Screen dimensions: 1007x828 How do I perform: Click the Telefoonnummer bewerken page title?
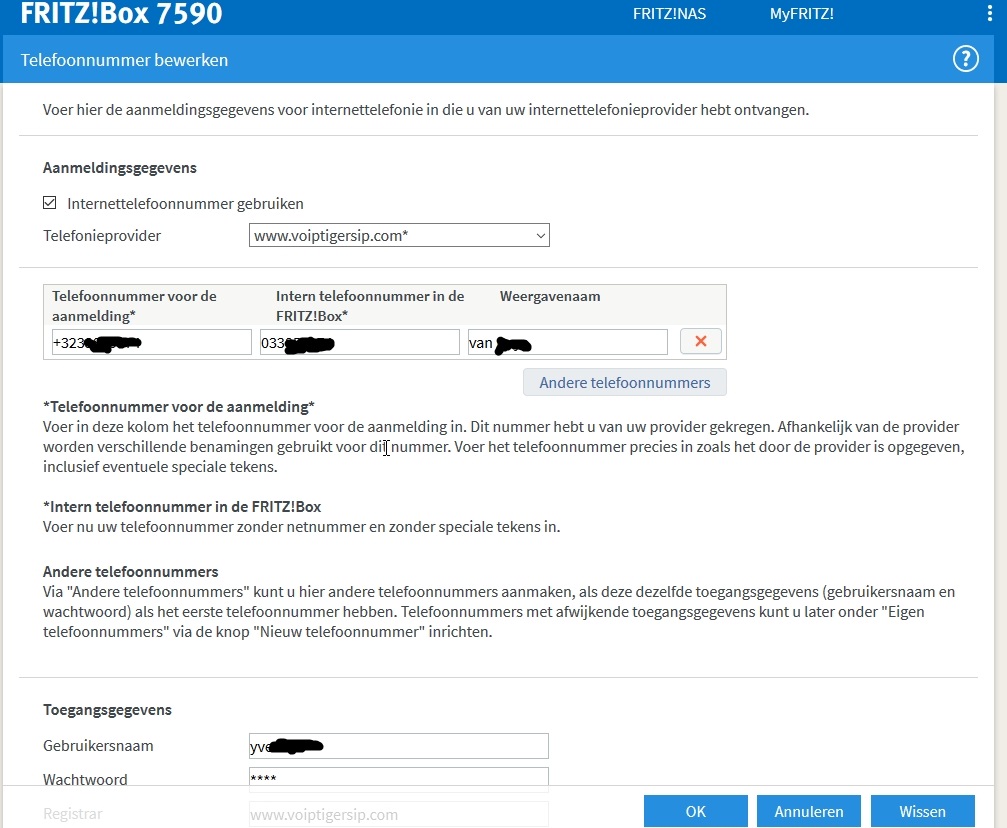[125, 60]
